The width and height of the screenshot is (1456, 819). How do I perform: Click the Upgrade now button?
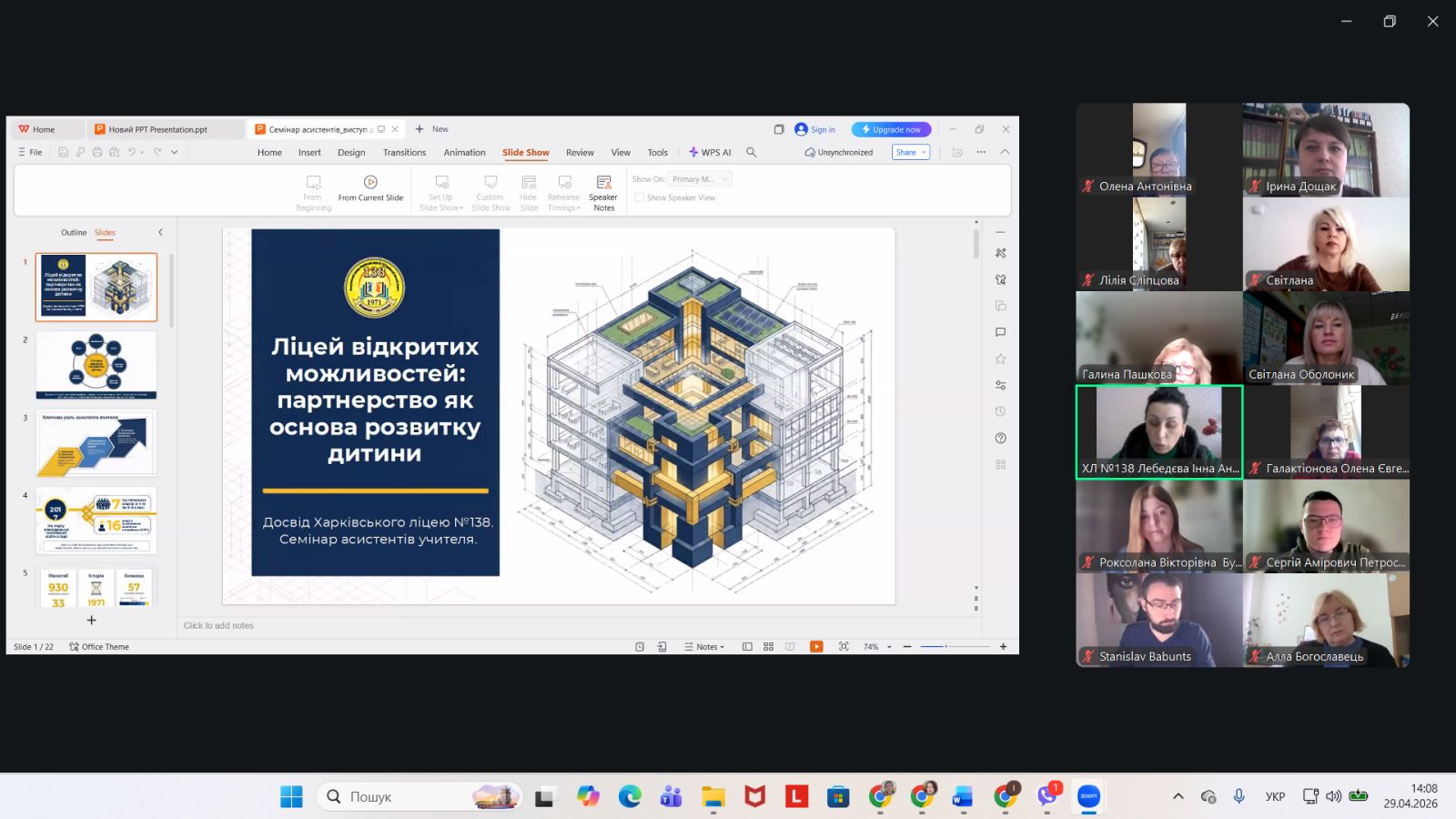pos(891,129)
